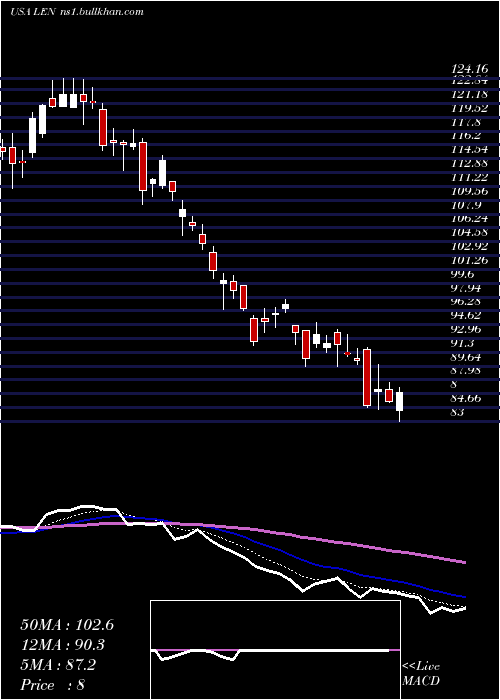The height and width of the screenshot is (700, 500).
Task: Click the 117.8 price level label
Action: pos(467,122)
